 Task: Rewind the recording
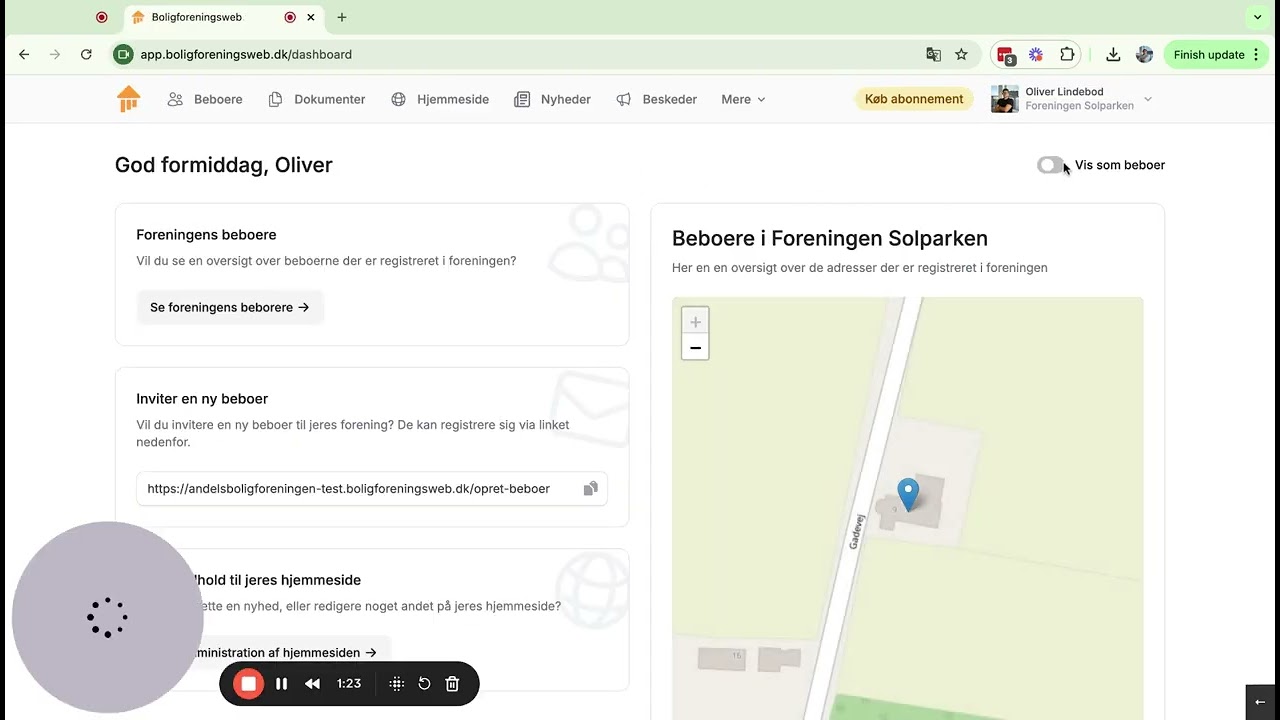(312, 684)
